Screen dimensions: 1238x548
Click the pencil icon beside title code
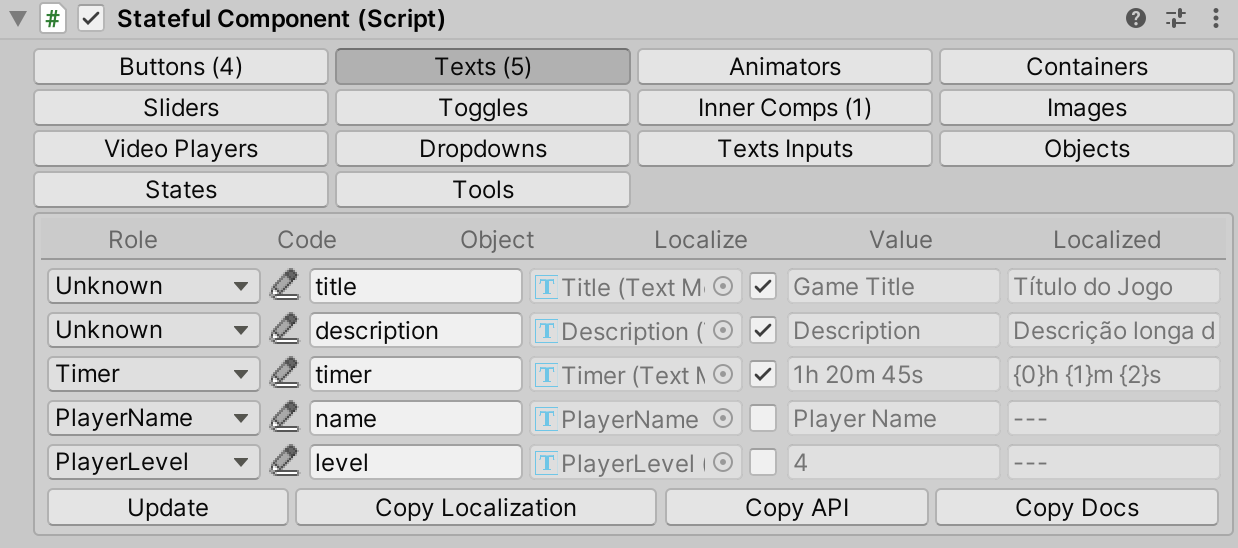tap(285, 287)
